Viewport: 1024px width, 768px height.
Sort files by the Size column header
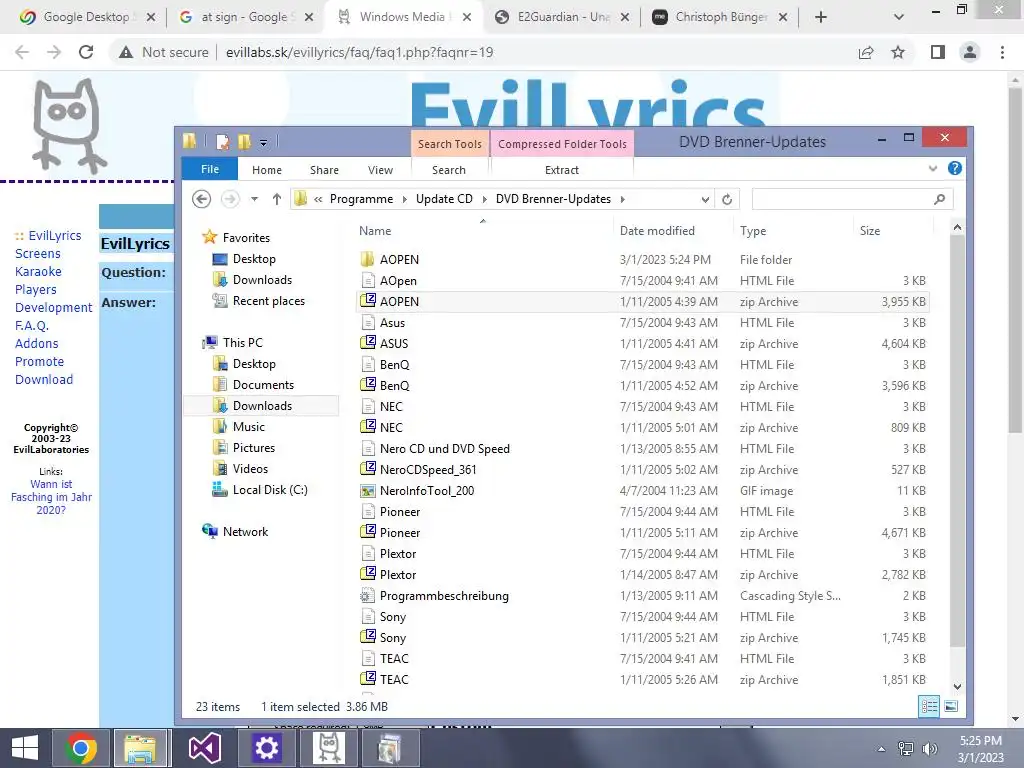coord(870,231)
